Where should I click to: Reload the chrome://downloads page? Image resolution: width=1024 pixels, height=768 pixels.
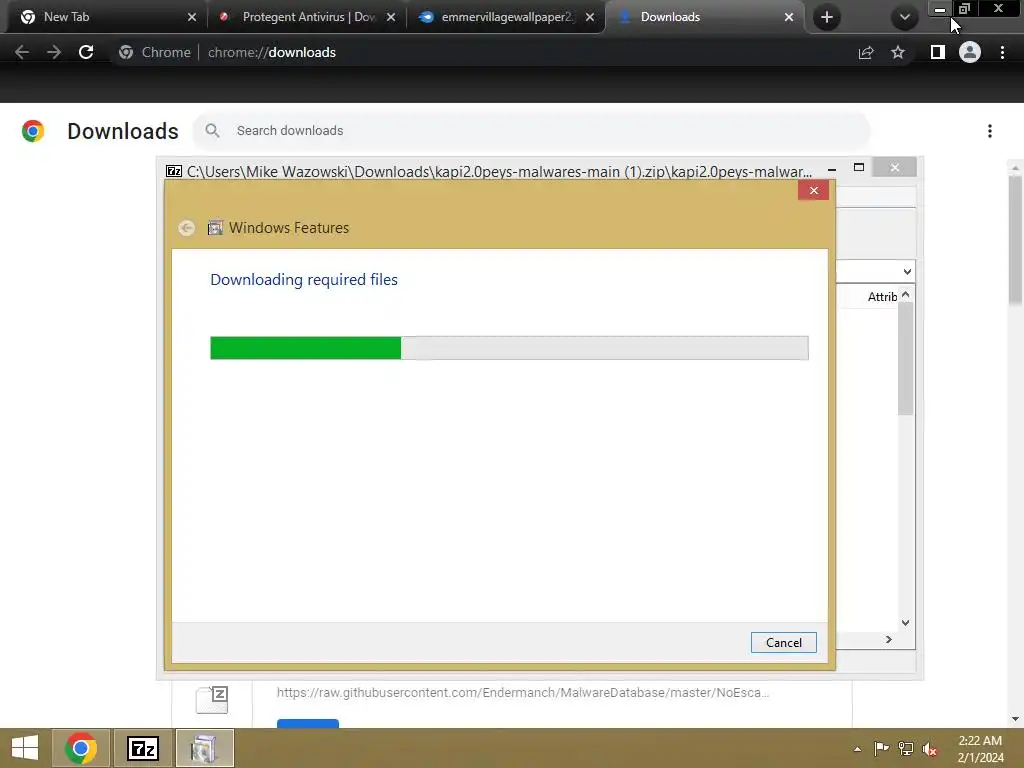tap(86, 52)
